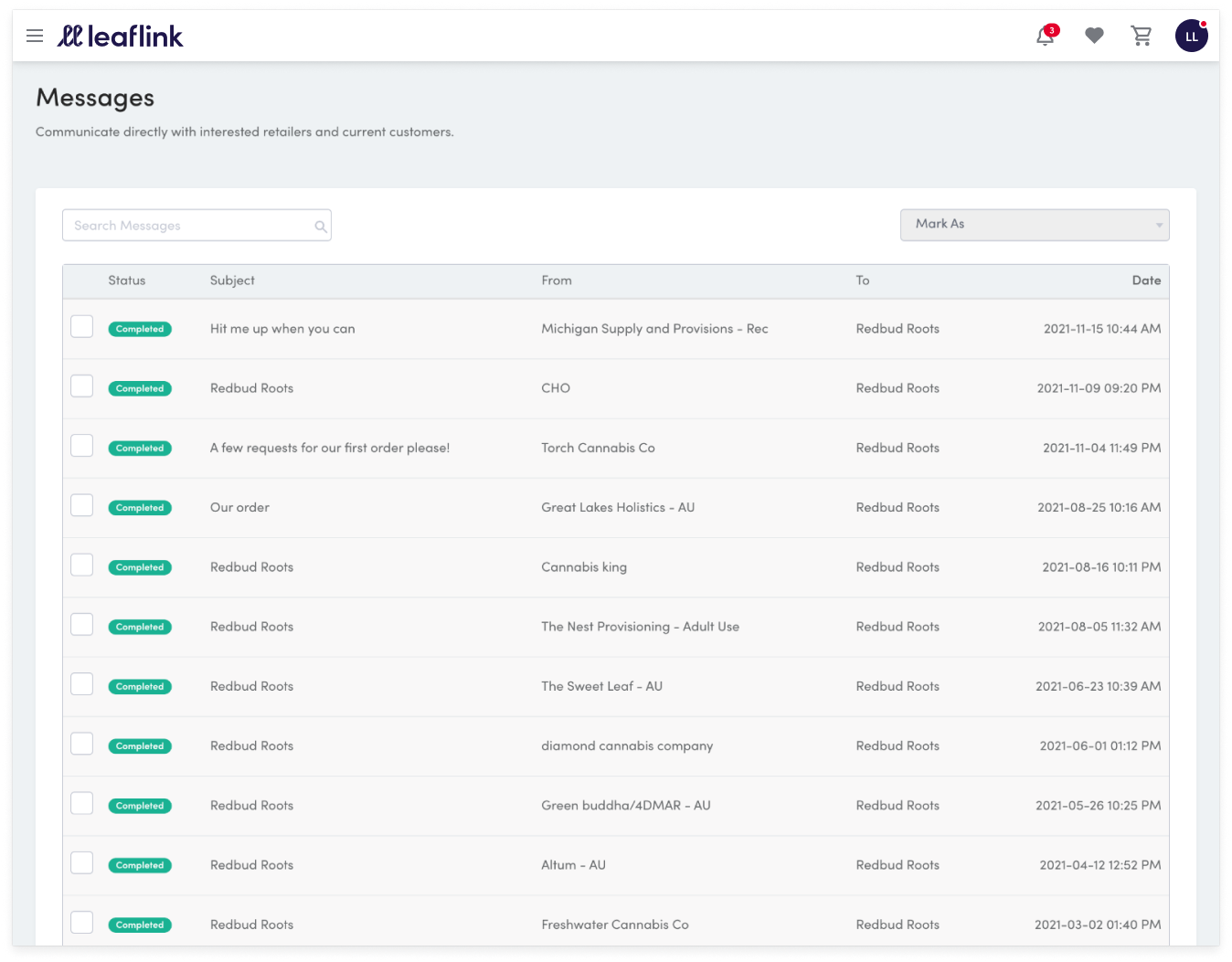Select the checkbox for the CHO message
Screen dimensions: 1232x962
pos(82,386)
